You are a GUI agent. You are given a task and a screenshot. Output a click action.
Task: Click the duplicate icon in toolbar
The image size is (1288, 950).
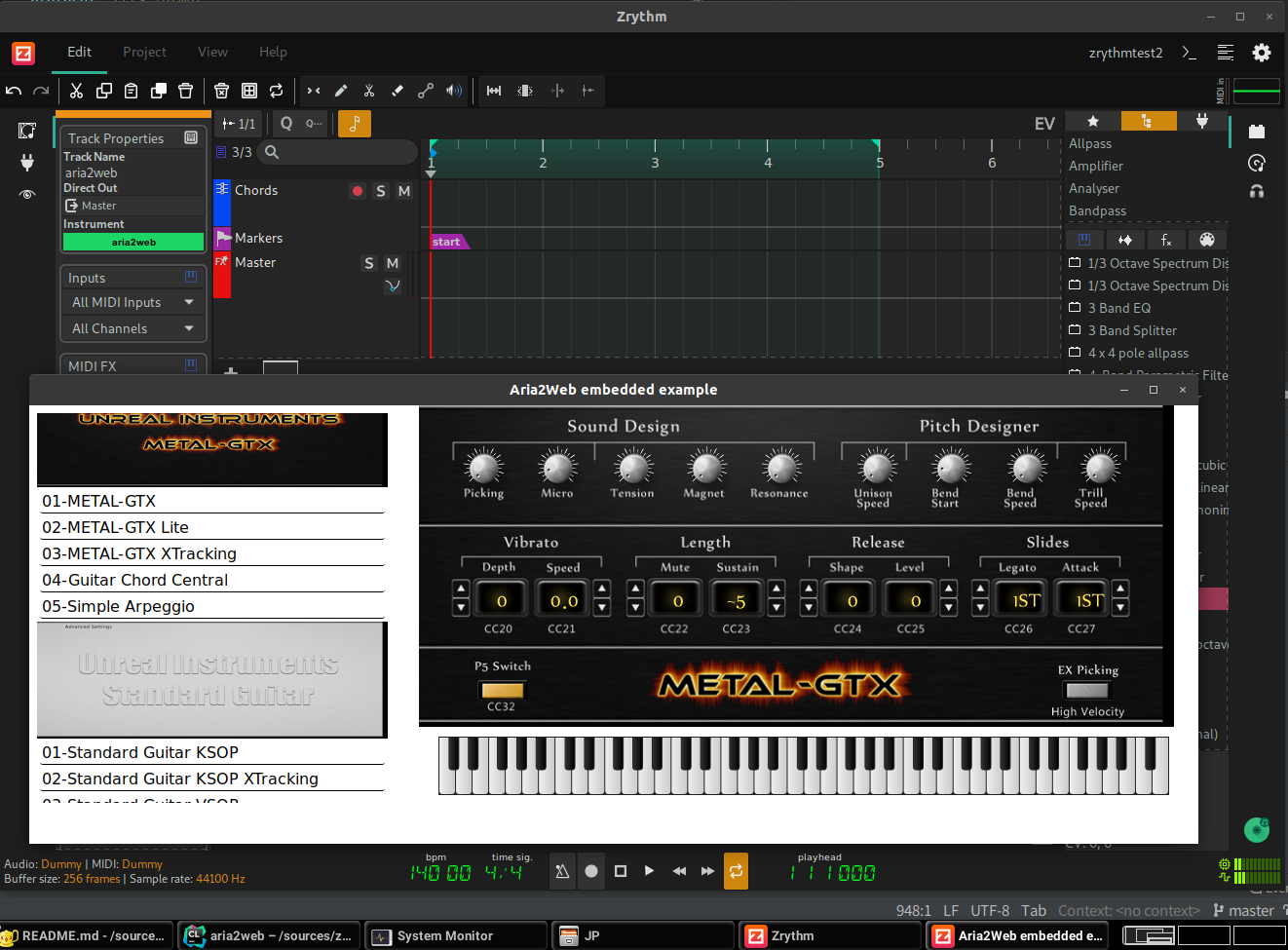(x=159, y=91)
